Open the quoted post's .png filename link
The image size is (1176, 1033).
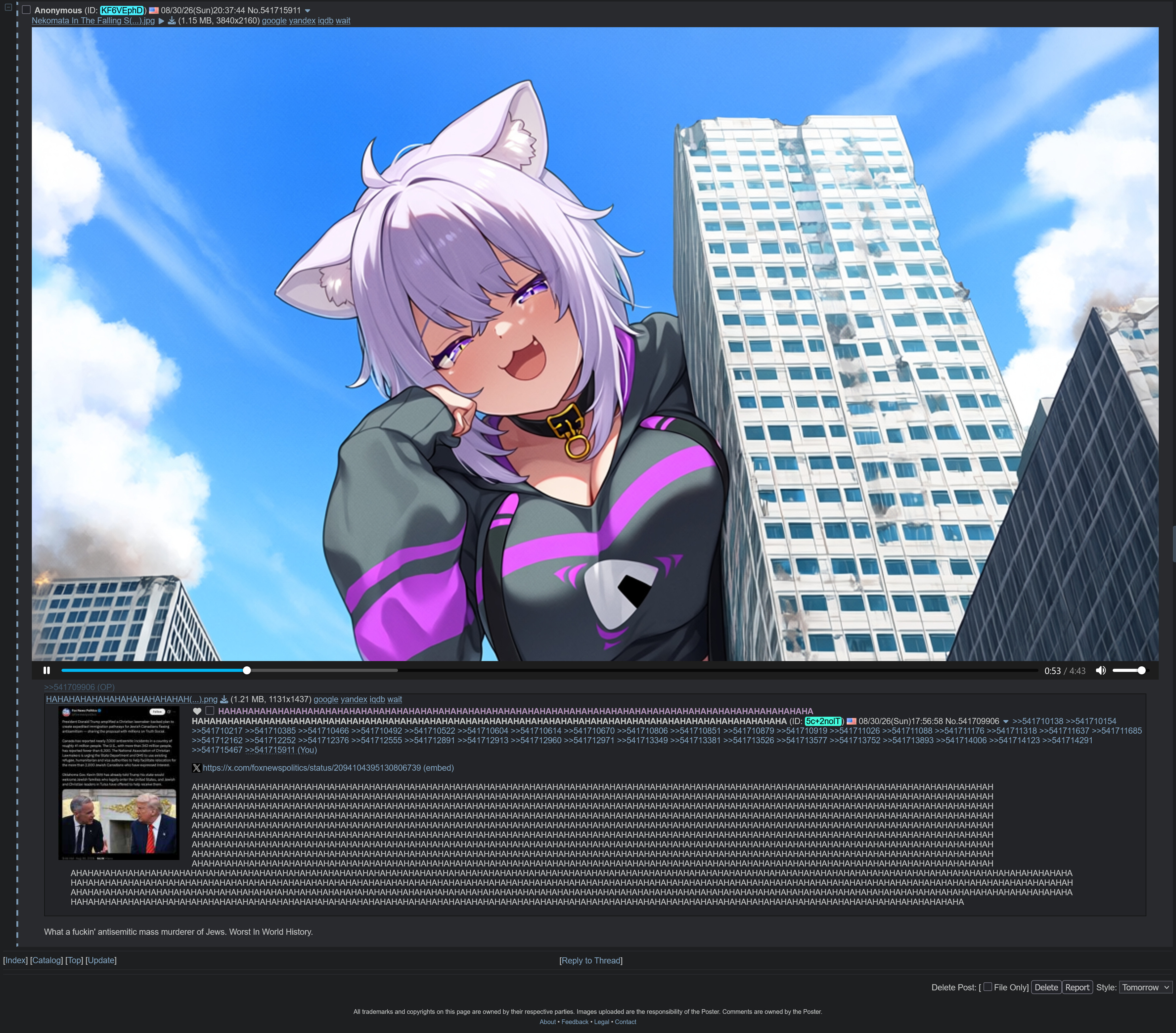(x=132, y=699)
